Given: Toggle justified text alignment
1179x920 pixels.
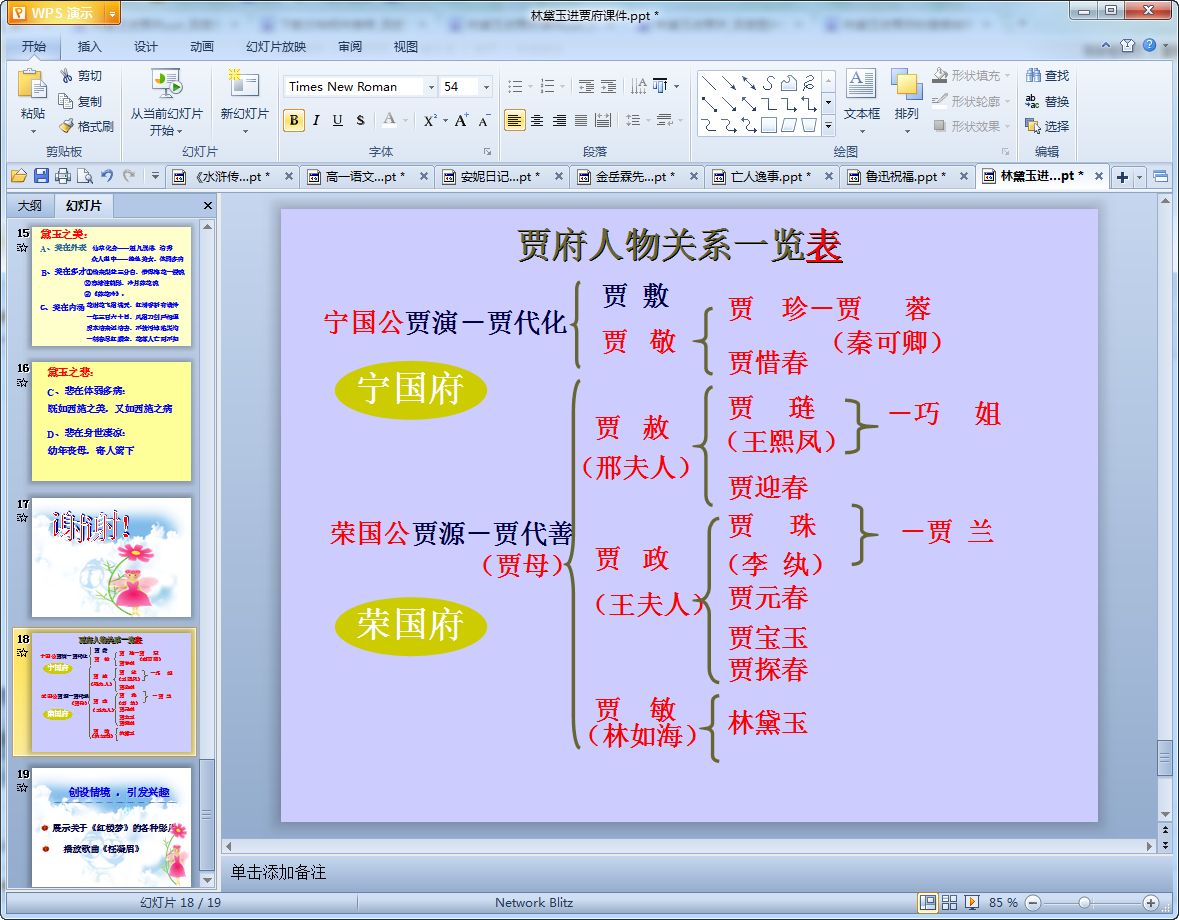Looking at the screenshot, I should (581, 120).
